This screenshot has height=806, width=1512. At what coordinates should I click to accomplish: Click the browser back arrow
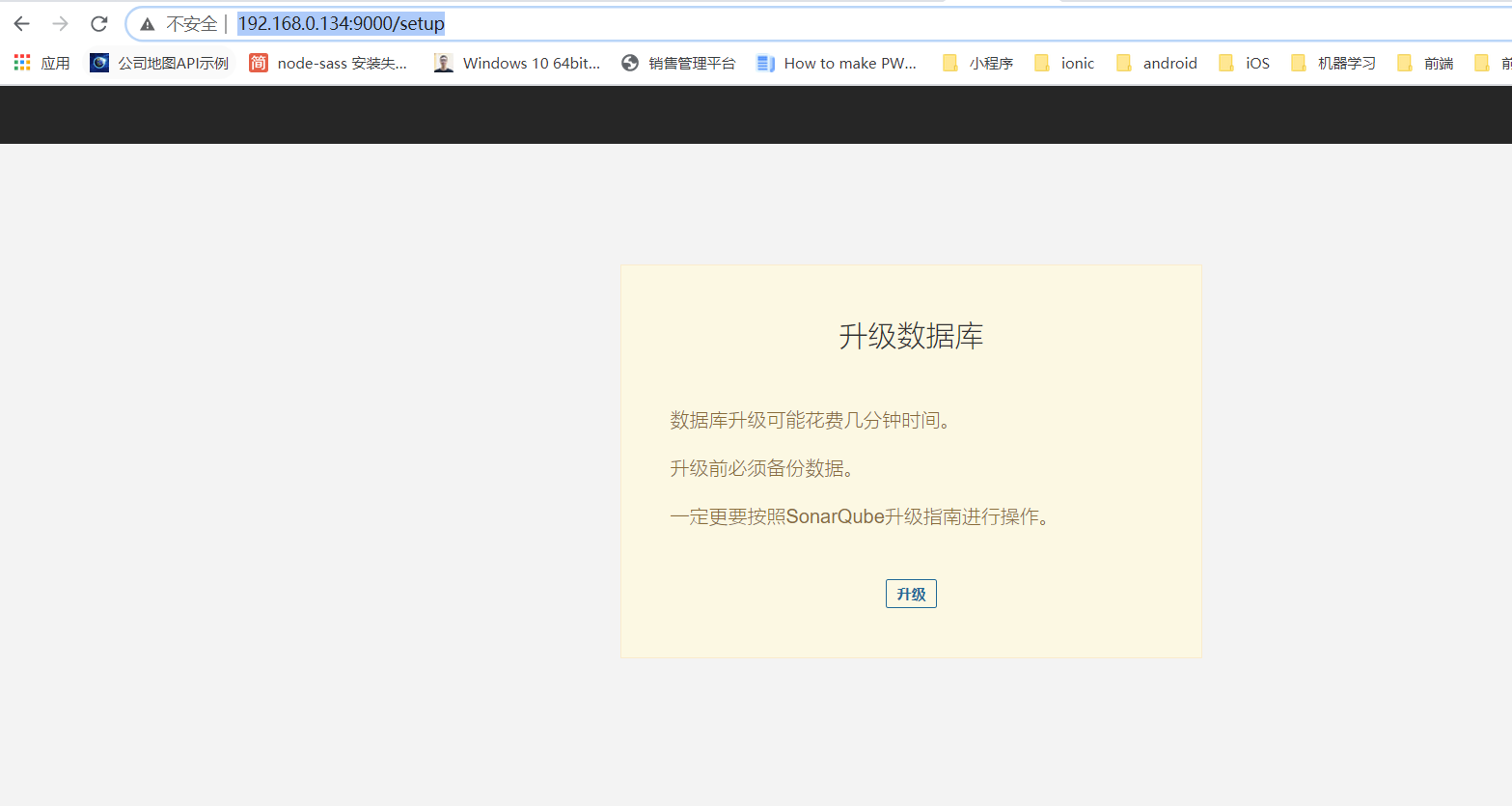click(21, 24)
